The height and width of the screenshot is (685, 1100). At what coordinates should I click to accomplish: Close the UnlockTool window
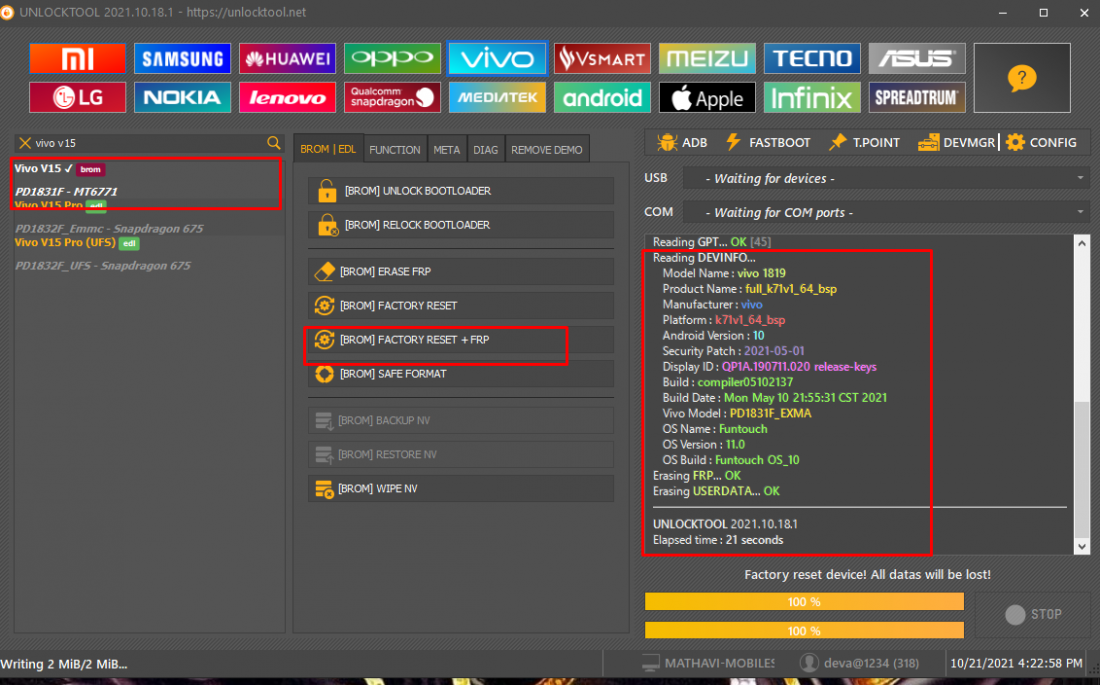(x=1084, y=13)
